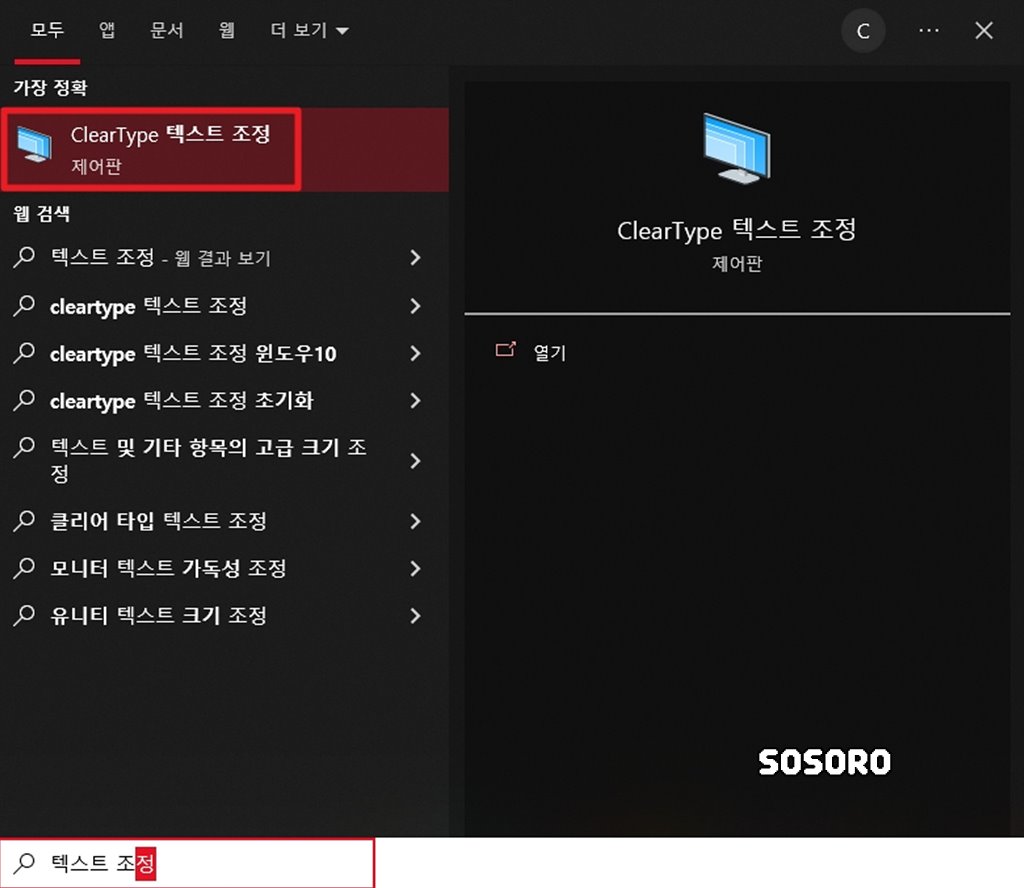
Task: Select 유니티 텍스트 크기 조정 suggestion
Action: click(225, 615)
